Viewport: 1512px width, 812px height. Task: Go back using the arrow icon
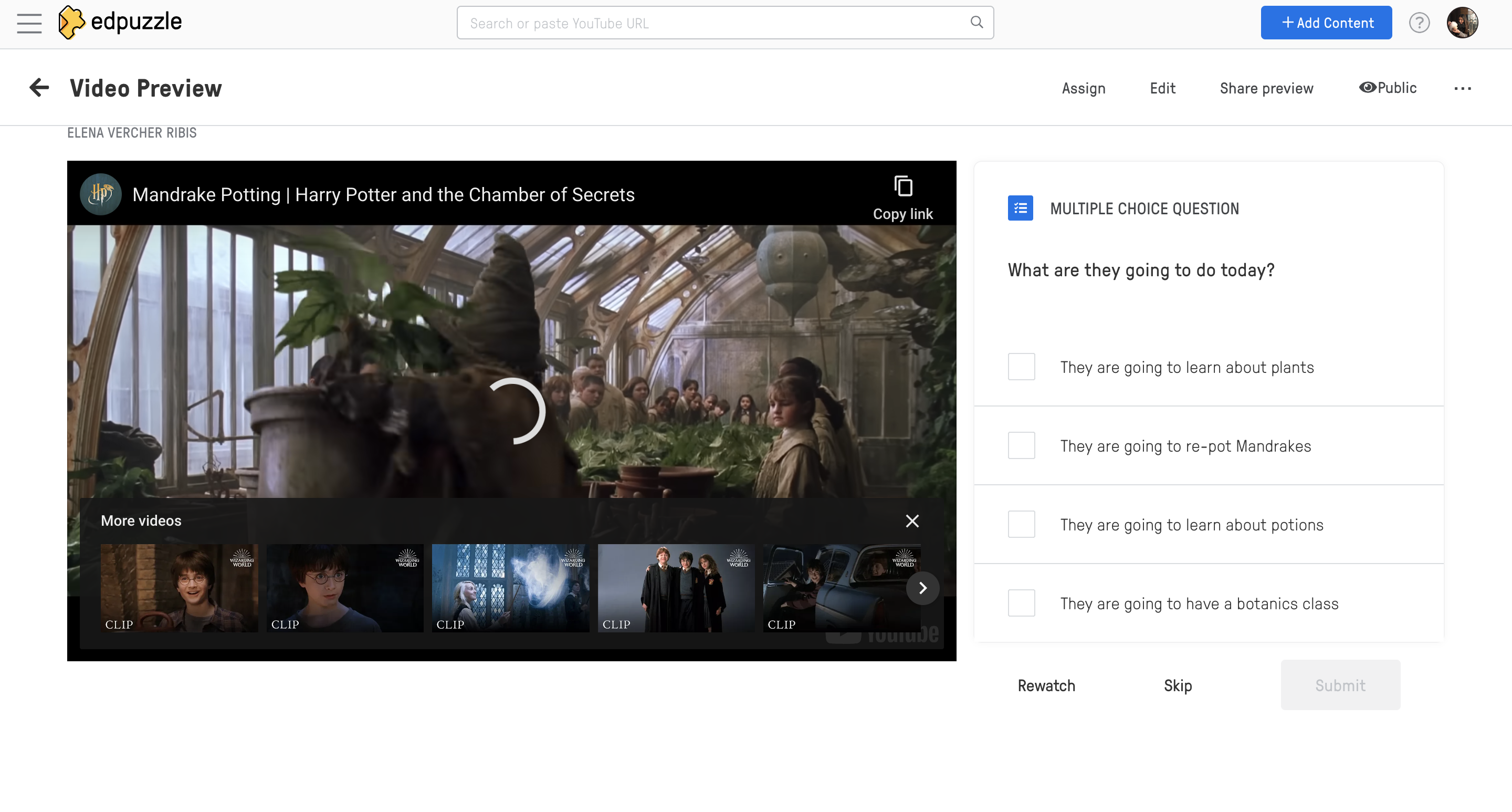(39, 88)
